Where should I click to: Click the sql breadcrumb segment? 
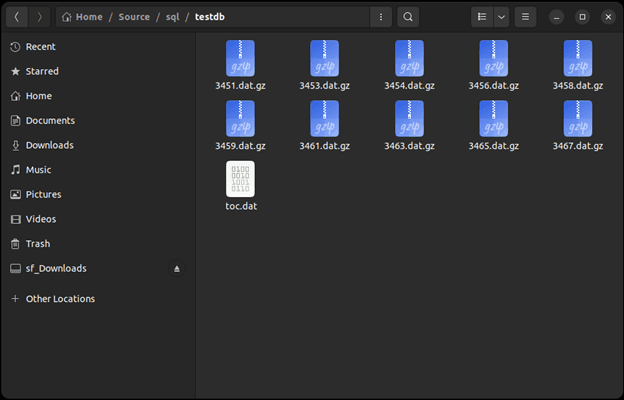point(172,17)
